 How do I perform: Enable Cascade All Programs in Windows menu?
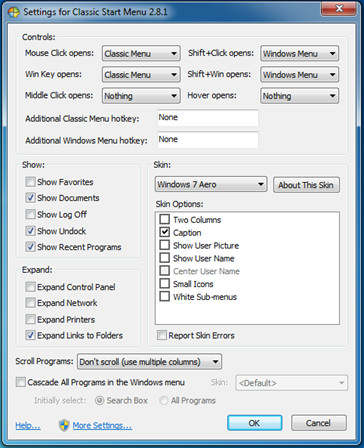[21, 382]
